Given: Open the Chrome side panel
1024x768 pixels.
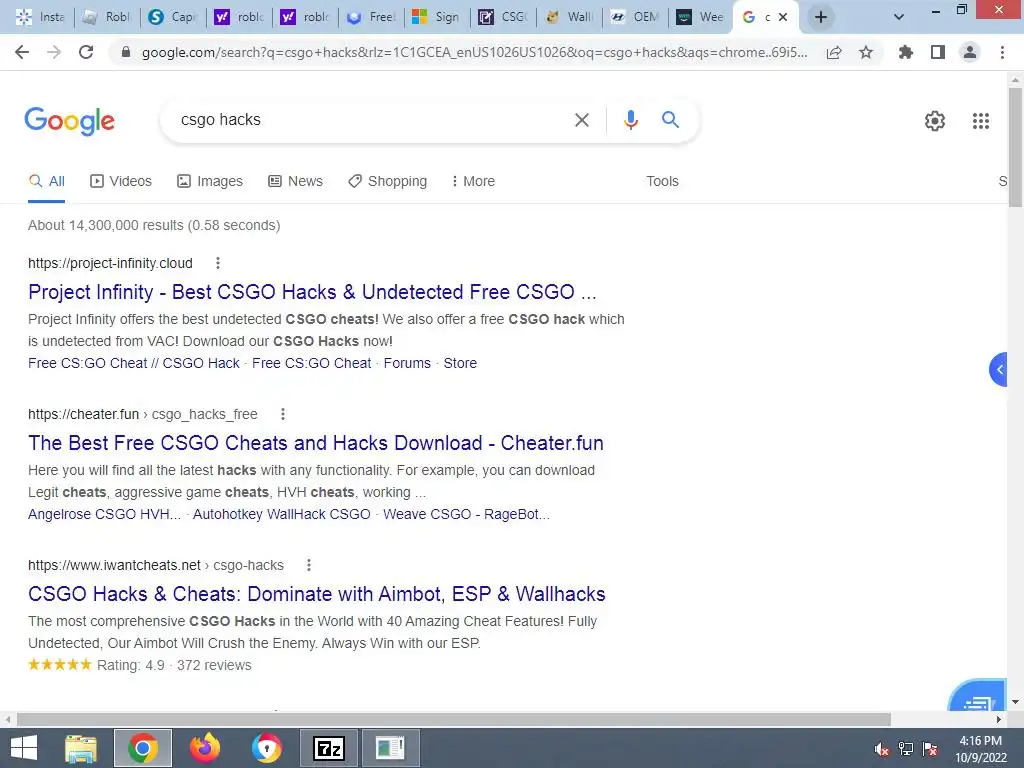Looking at the screenshot, I should (x=938, y=52).
